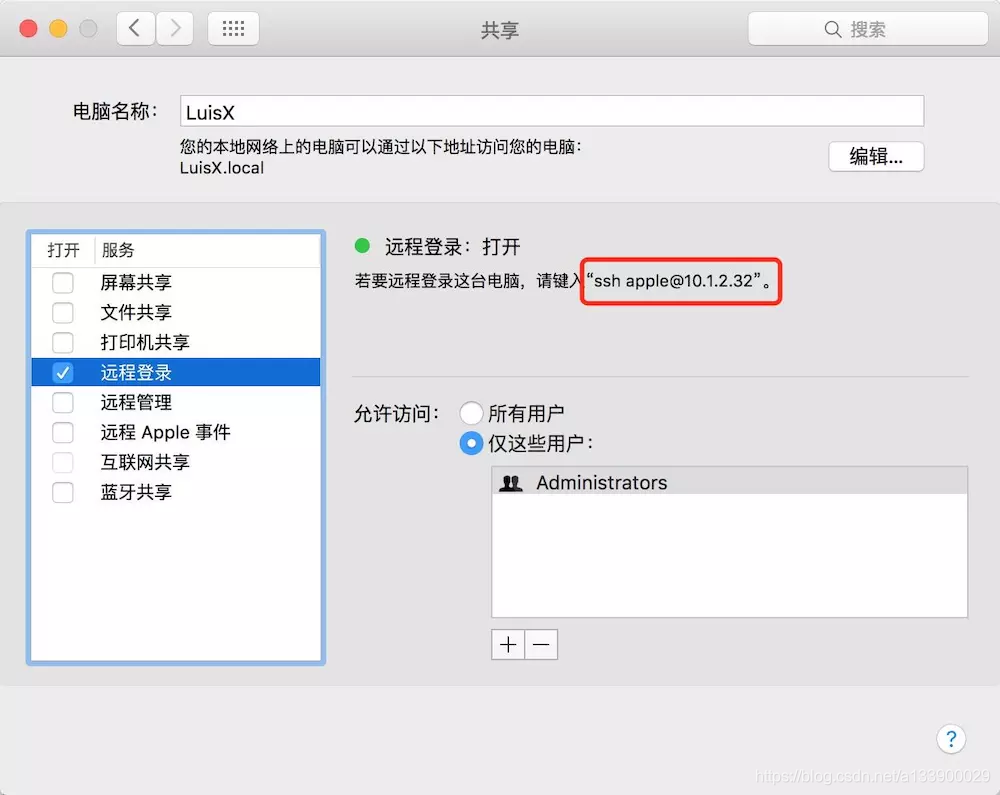Click the LuisX.local address text
The image size is (1000, 795).
[x=221, y=168]
